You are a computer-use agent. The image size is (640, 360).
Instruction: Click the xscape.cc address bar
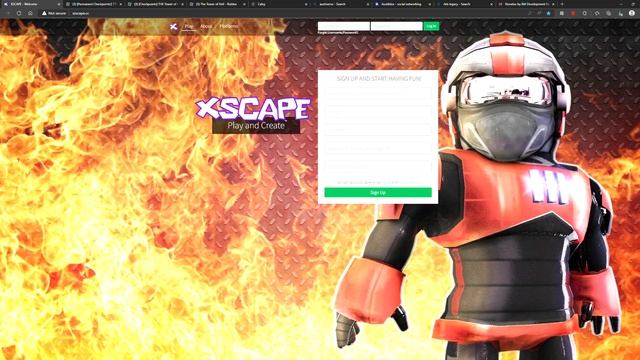coord(80,13)
